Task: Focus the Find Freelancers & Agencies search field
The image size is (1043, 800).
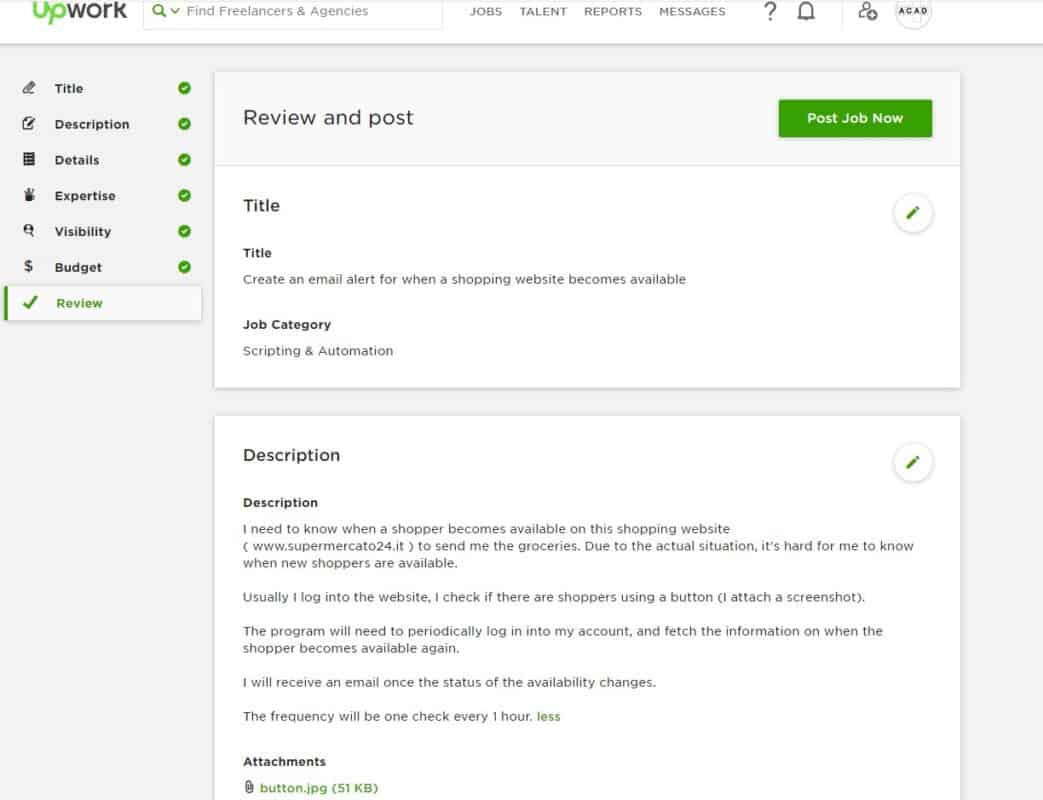Action: click(x=300, y=12)
